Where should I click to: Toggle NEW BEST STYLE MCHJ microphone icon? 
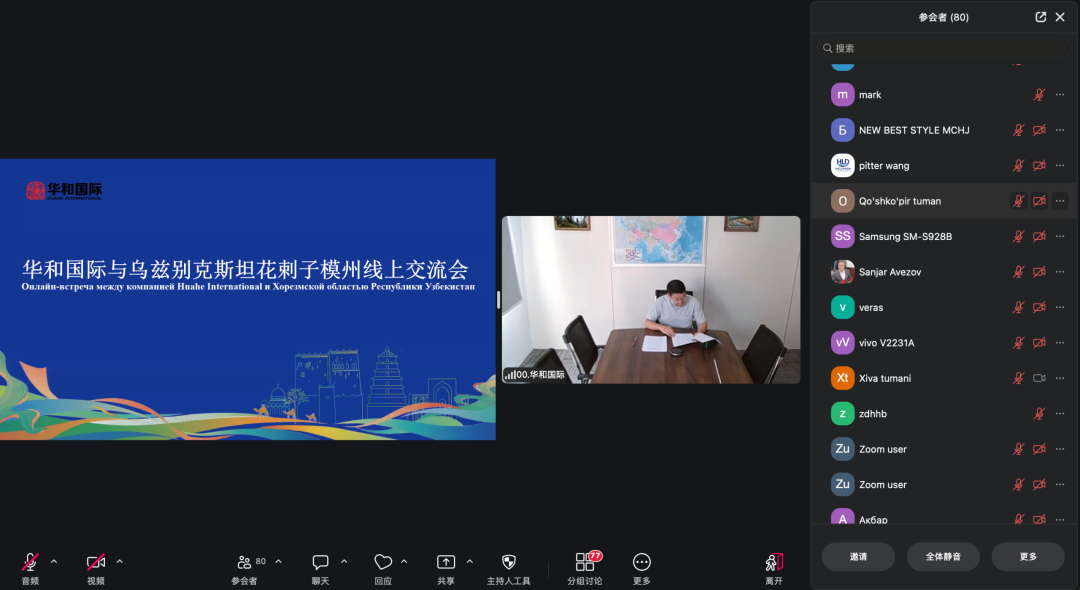point(1018,130)
